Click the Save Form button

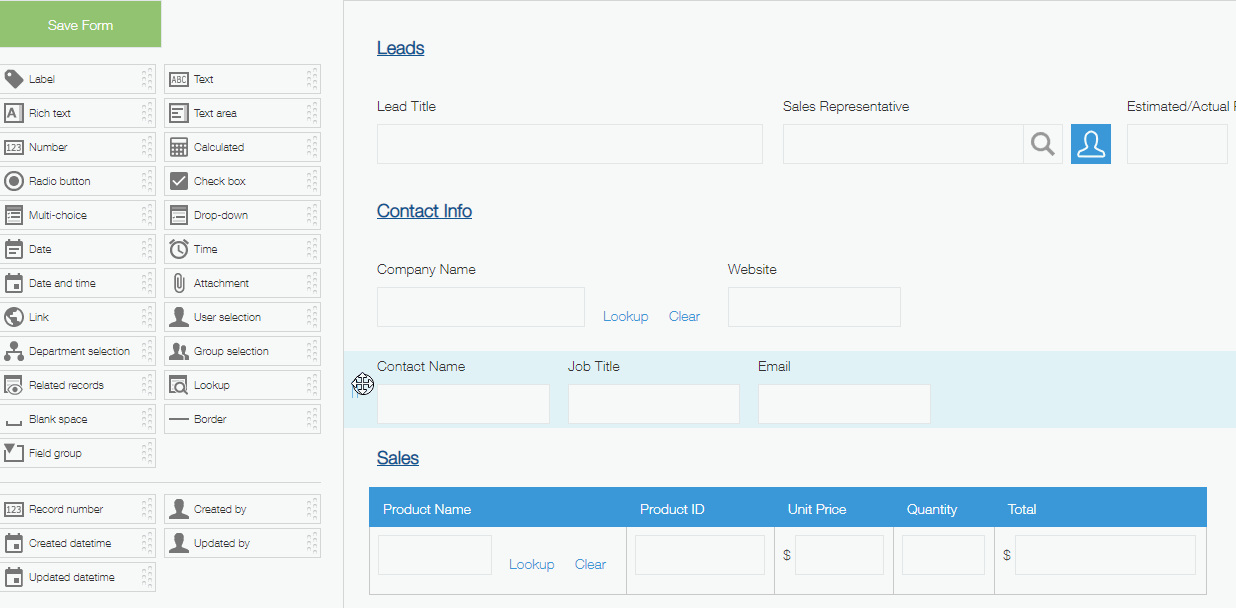point(80,25)
